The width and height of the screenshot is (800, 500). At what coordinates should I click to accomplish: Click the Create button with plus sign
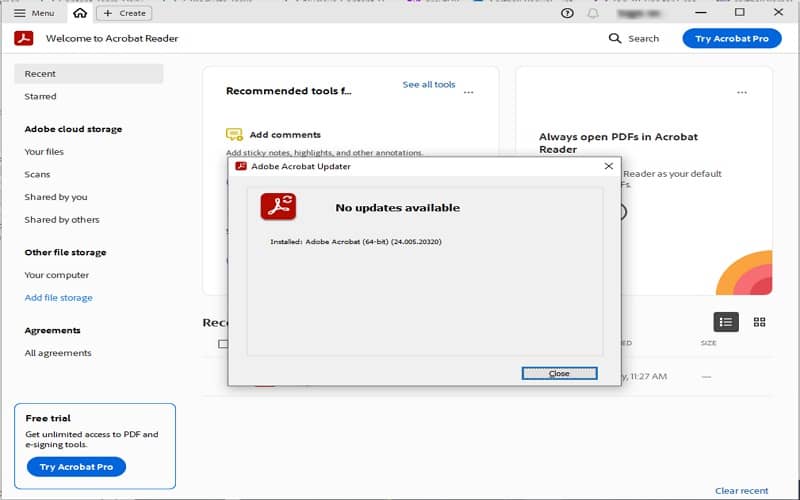(x=124, y=13)
